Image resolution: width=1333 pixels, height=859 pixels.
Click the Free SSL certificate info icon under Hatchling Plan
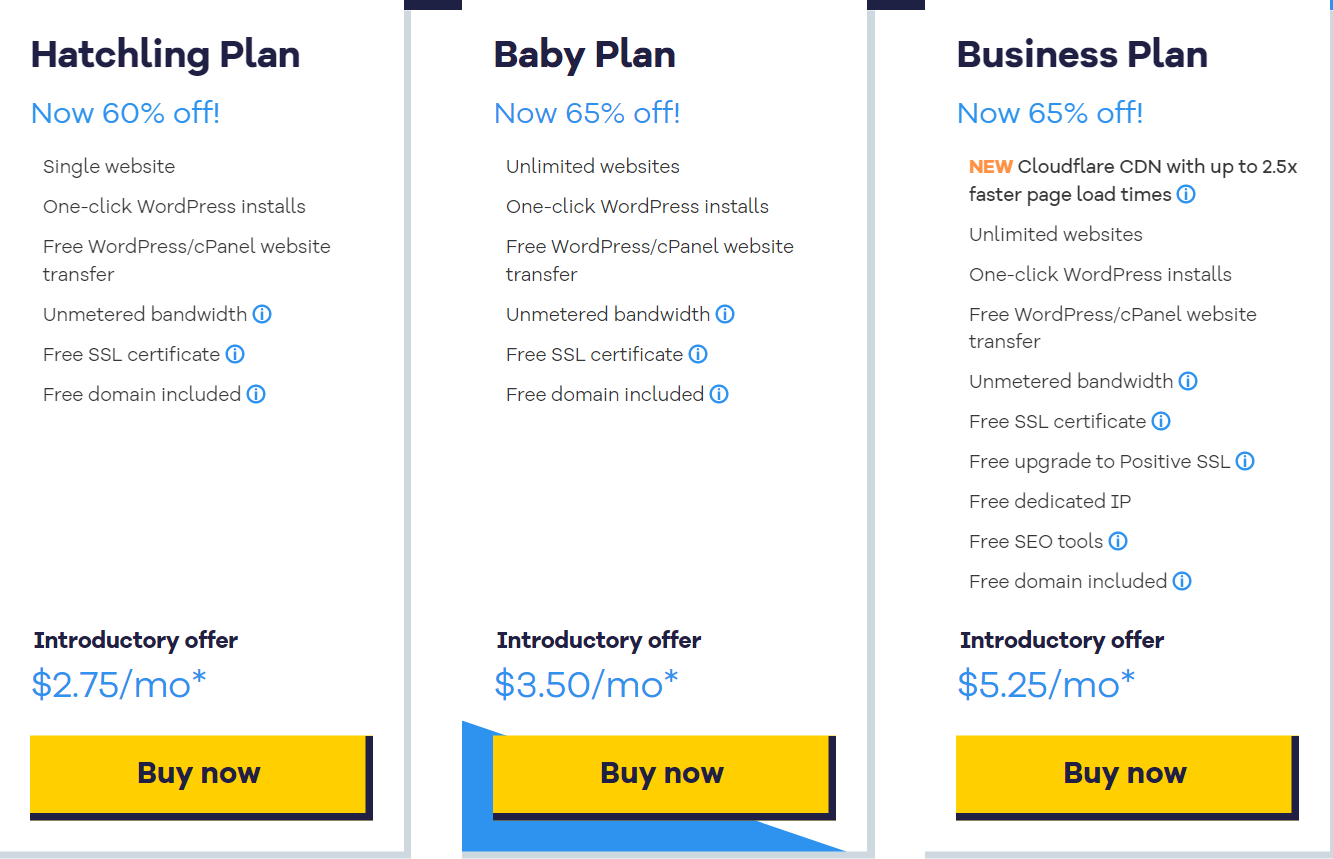[236, 354]
